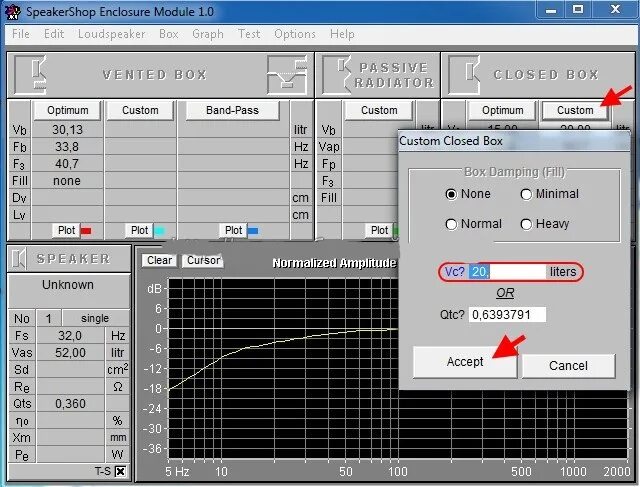The image size is (640, 487).
Task: Open the Edit menu
Action: click(54, 34)
